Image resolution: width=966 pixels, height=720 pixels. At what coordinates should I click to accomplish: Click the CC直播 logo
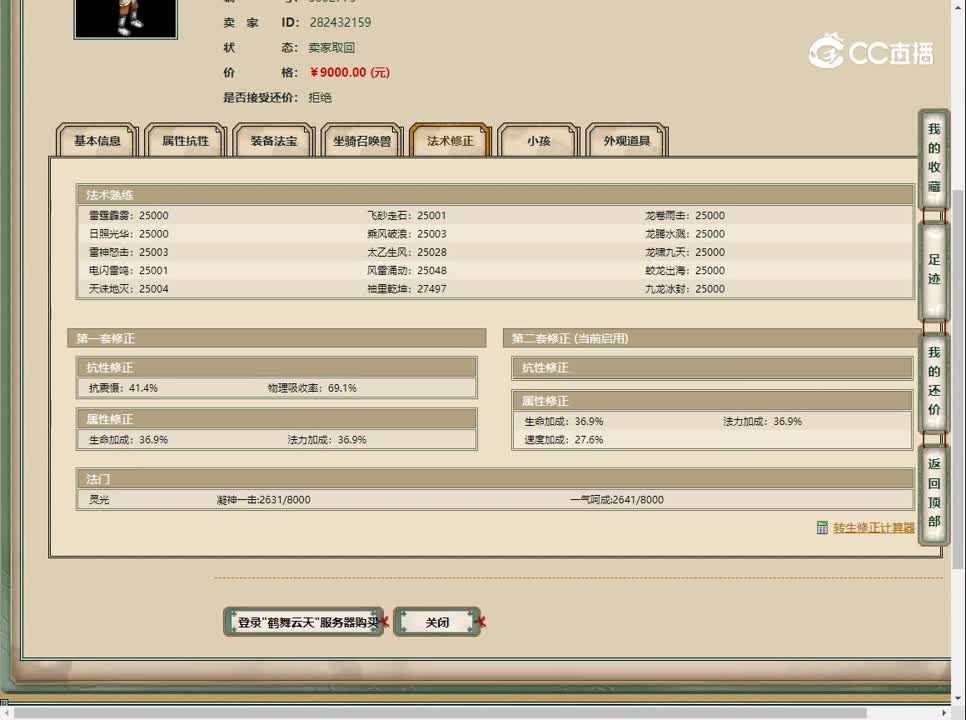pos(870,52)
